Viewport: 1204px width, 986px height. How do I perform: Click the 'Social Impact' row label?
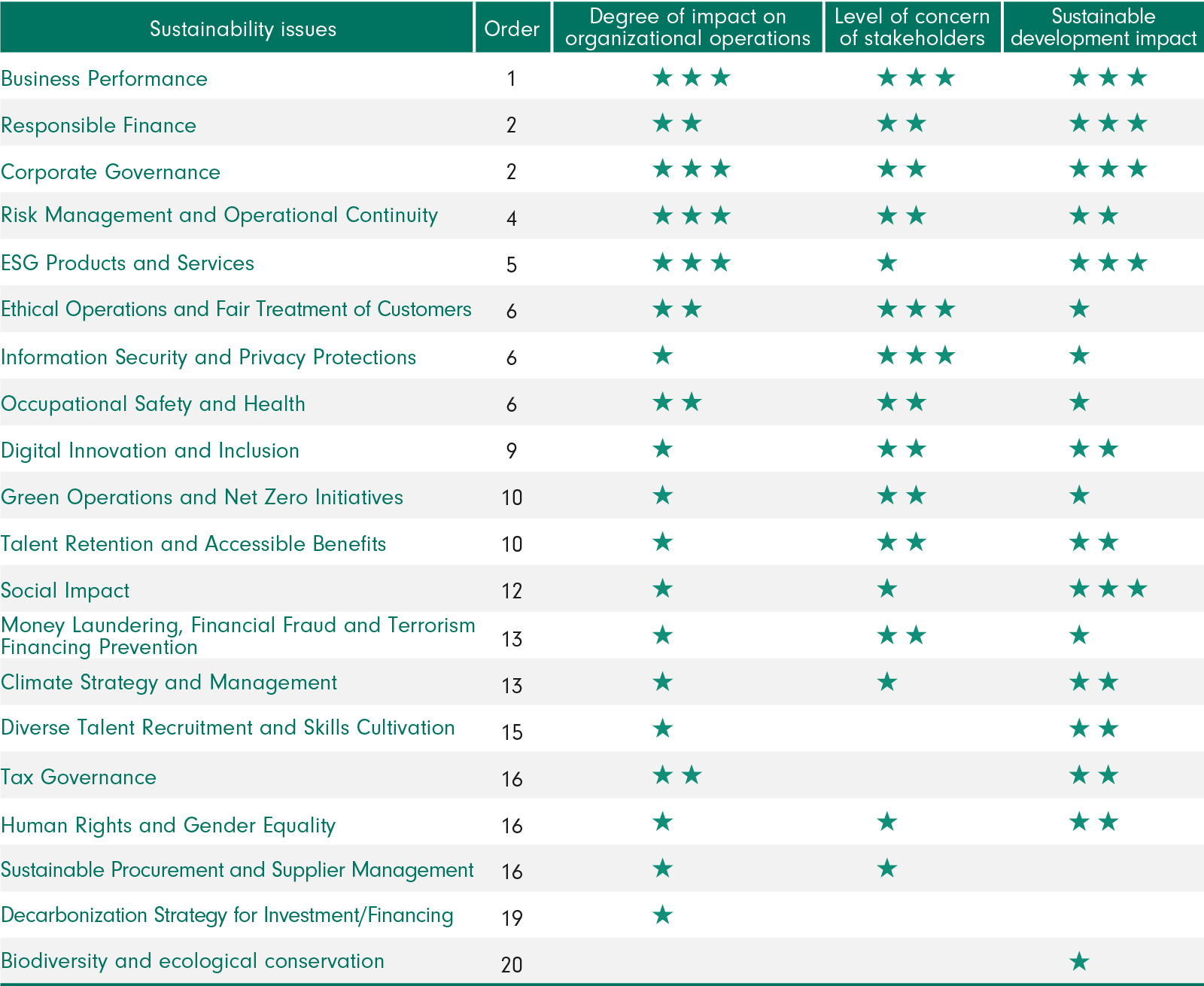click(x=65, y=591)
